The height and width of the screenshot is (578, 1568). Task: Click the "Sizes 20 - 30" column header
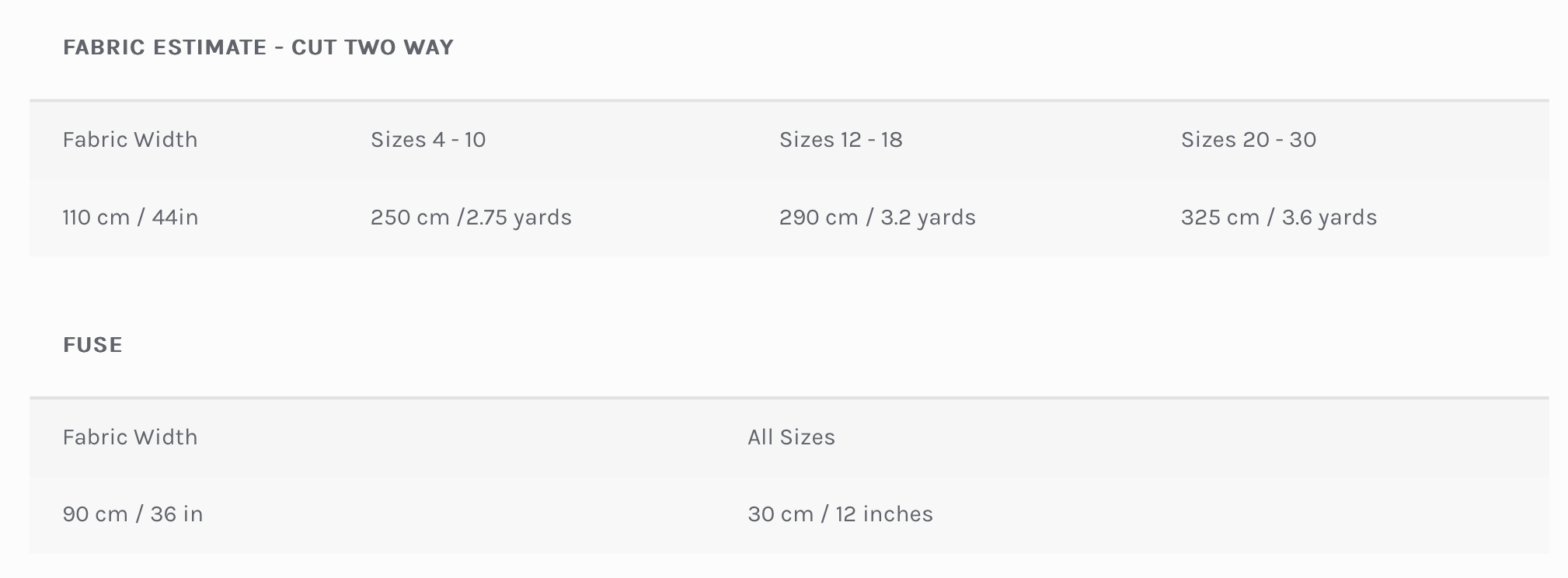click(x=1248, y=140)
